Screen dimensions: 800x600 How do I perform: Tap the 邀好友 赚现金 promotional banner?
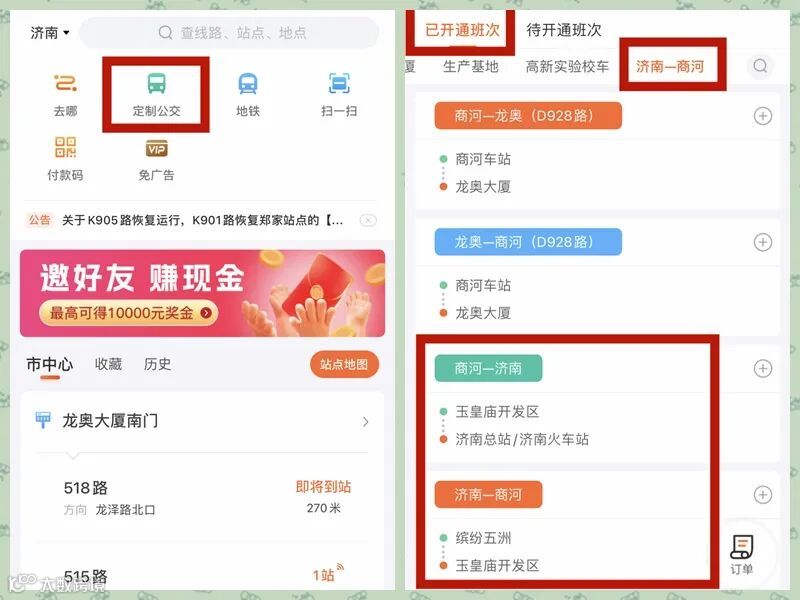click(x=203, y=293)
